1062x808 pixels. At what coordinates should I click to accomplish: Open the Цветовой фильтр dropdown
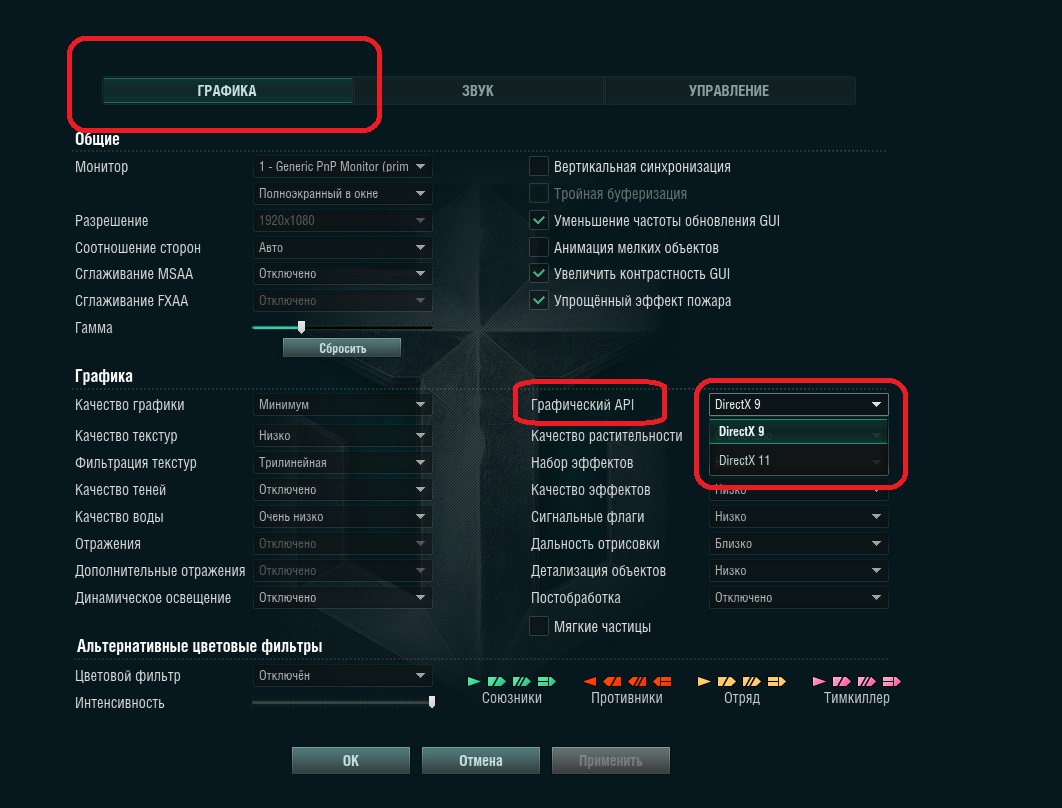pos(342,675)
